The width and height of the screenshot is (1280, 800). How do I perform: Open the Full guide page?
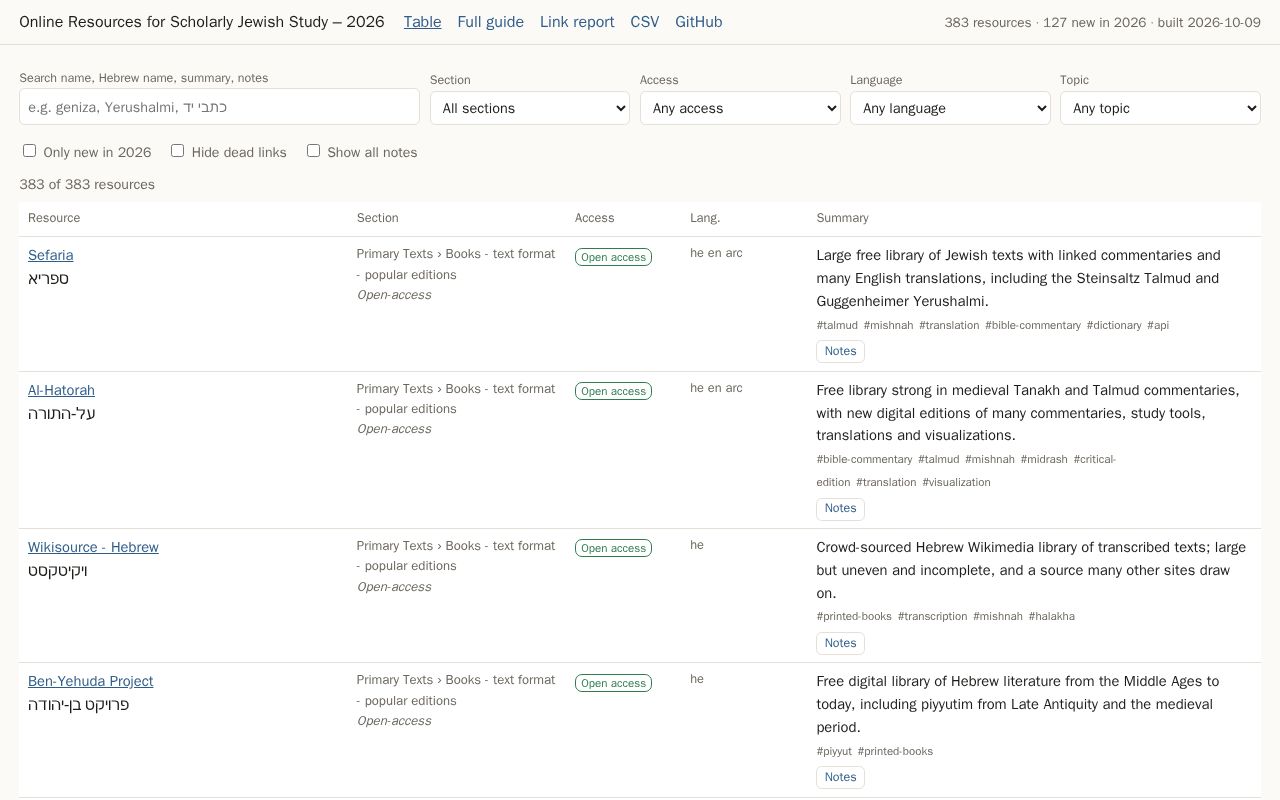[490, 22]
